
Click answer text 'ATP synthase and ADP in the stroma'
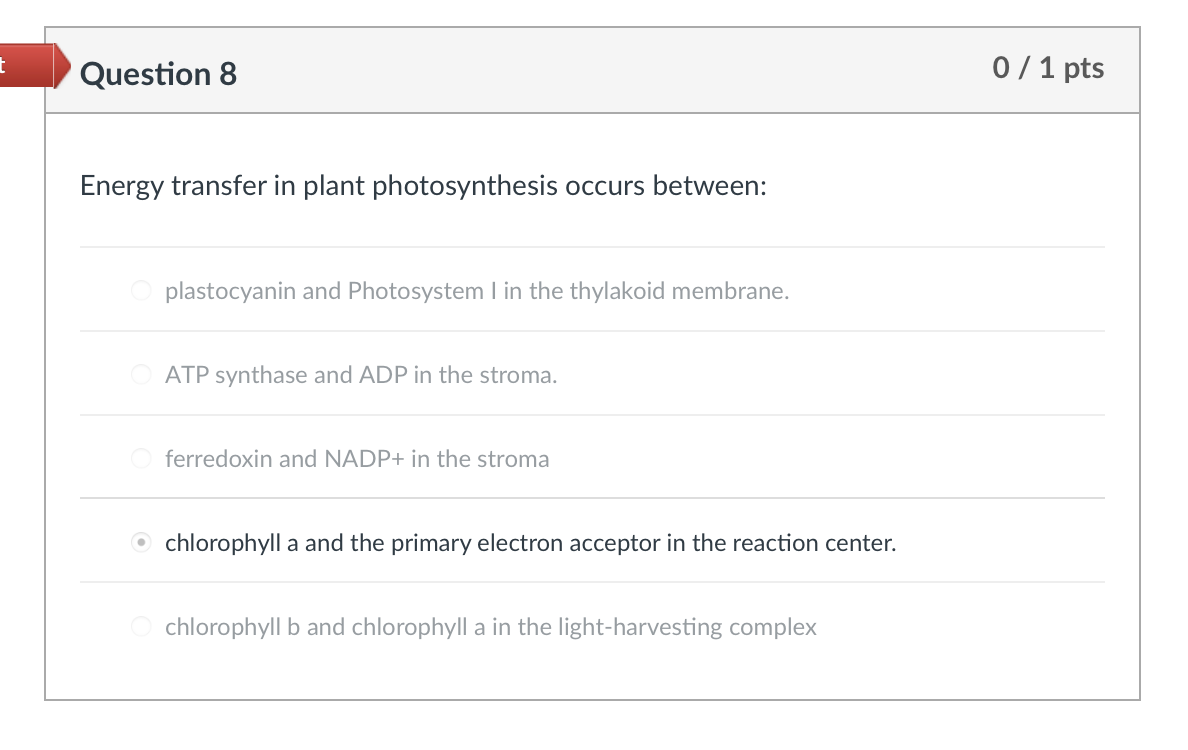click(361, 376)
